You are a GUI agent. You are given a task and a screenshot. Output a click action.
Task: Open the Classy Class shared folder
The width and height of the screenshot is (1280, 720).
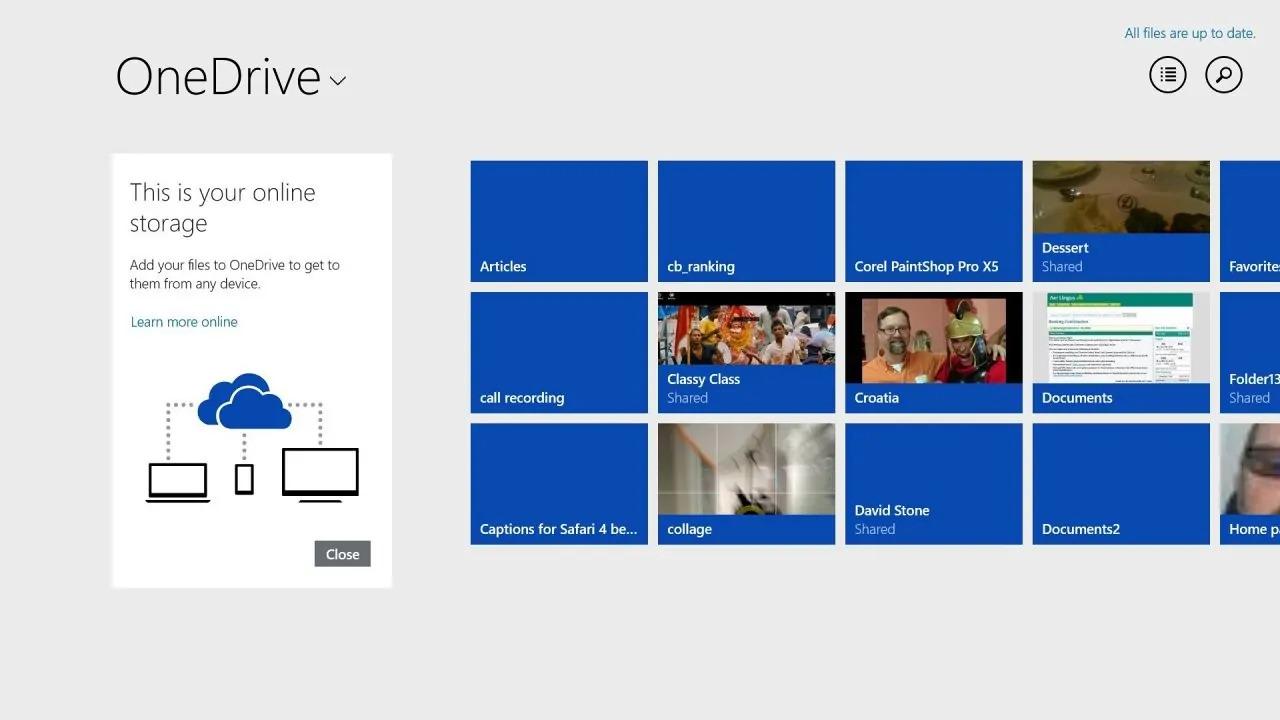(x=746, y=352)
